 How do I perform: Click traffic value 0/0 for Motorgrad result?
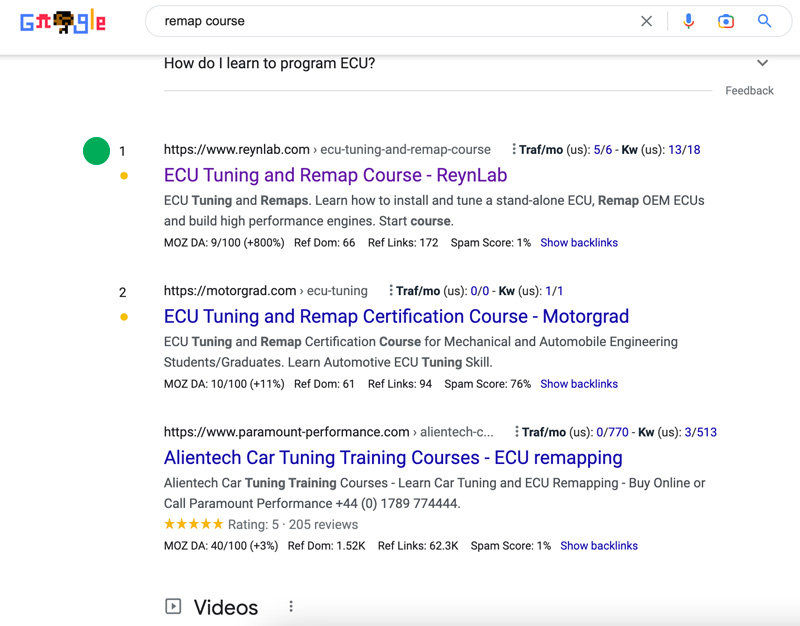pyautogui.click(x=480, y=291)
